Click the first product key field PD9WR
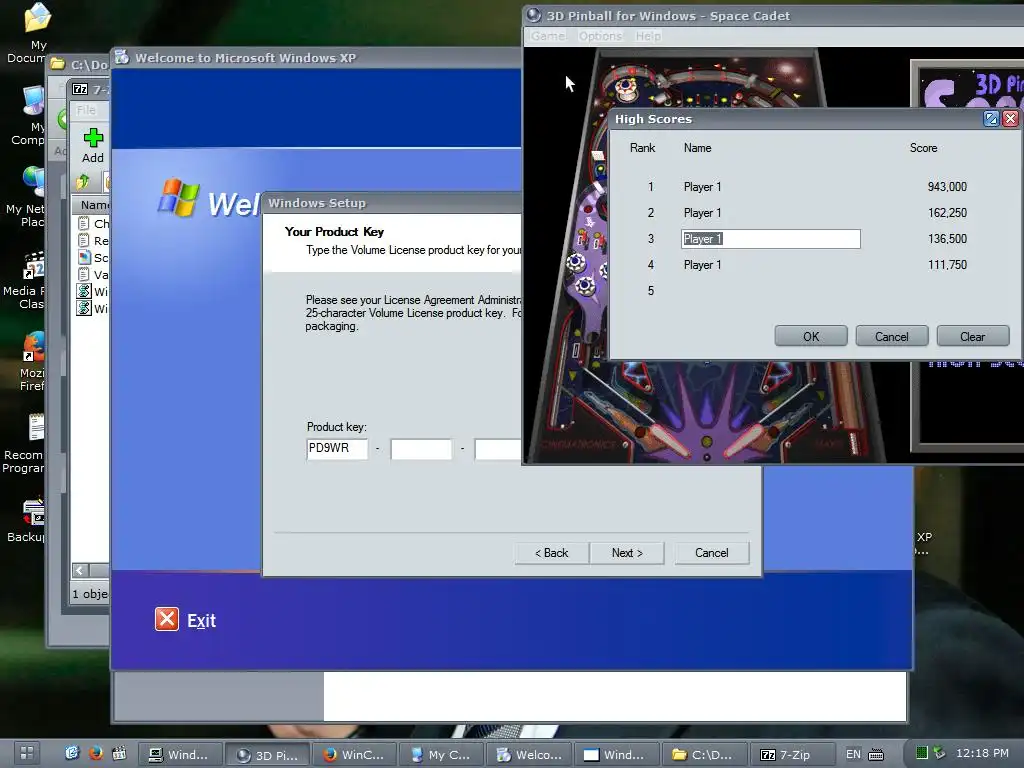 tap(337, 449)
